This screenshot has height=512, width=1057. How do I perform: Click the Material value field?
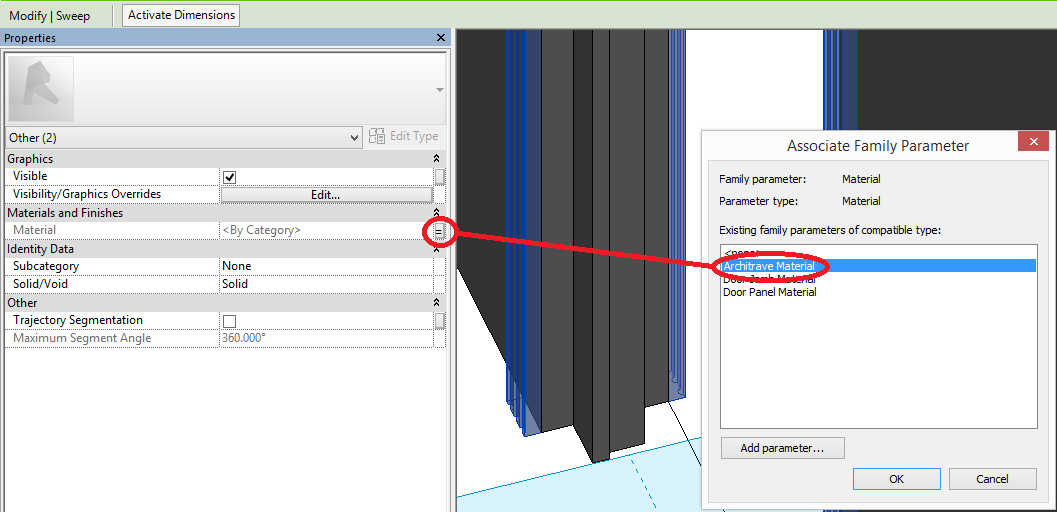(325, 230)
